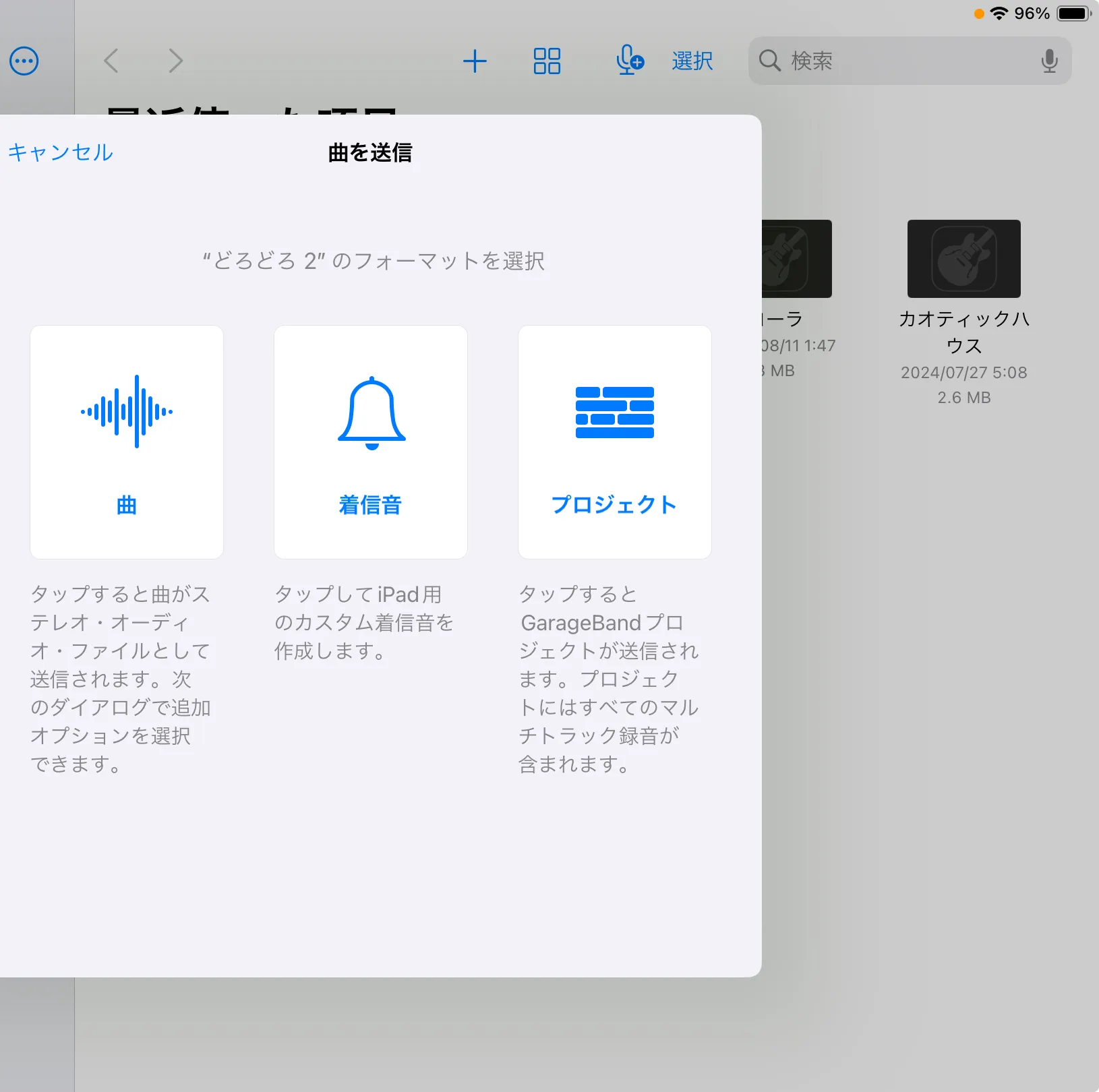The height and width of the screenshot is (1092, 1099).
Task: Tap the project tracks brick icon
Action: [x=615, y=413]
